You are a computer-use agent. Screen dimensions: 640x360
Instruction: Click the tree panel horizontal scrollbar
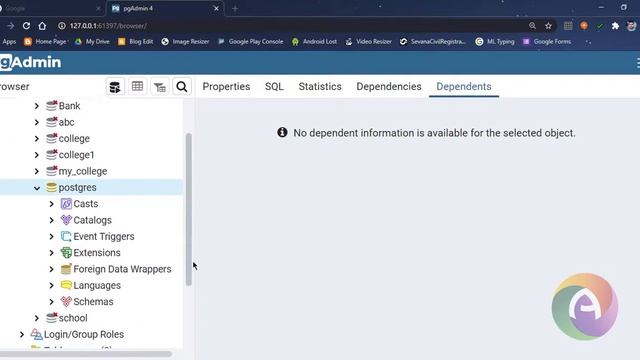[x=85, y=354]
